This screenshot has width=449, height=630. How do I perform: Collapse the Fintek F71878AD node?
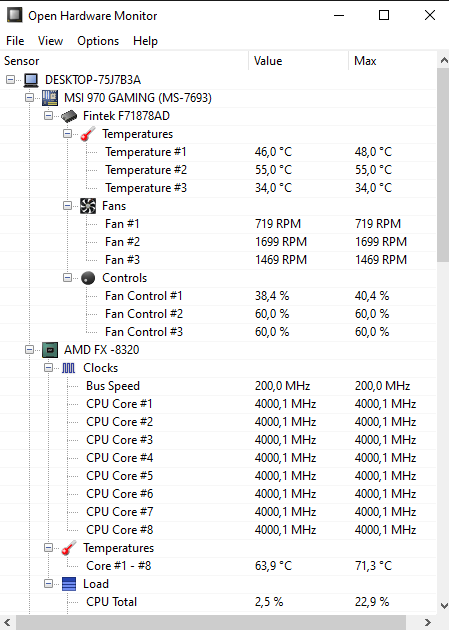48,116
